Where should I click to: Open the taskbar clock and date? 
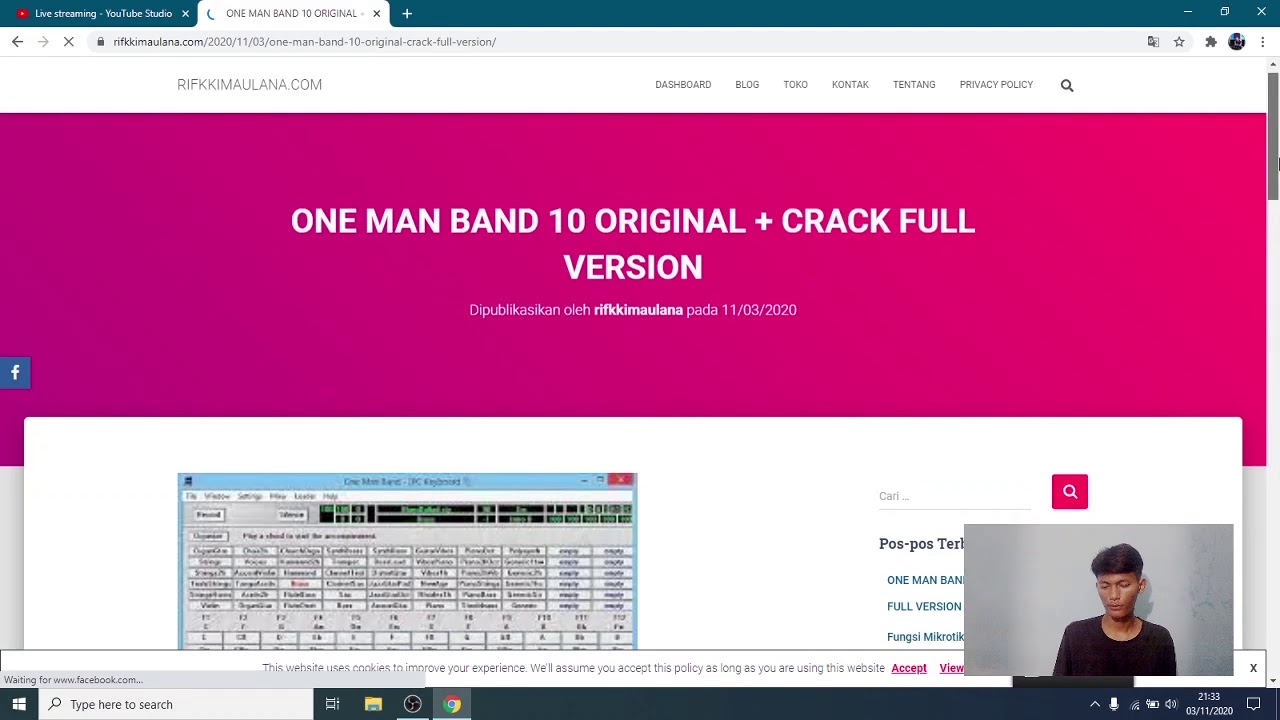pos(1209,704)
